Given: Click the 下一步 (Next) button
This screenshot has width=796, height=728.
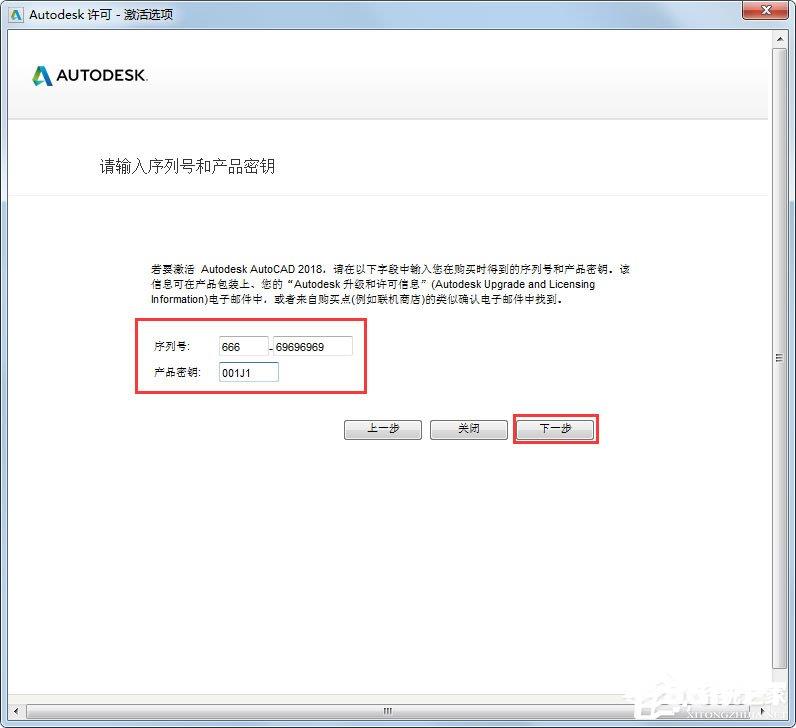Looking at the screenshot, I should pos(555,429).
